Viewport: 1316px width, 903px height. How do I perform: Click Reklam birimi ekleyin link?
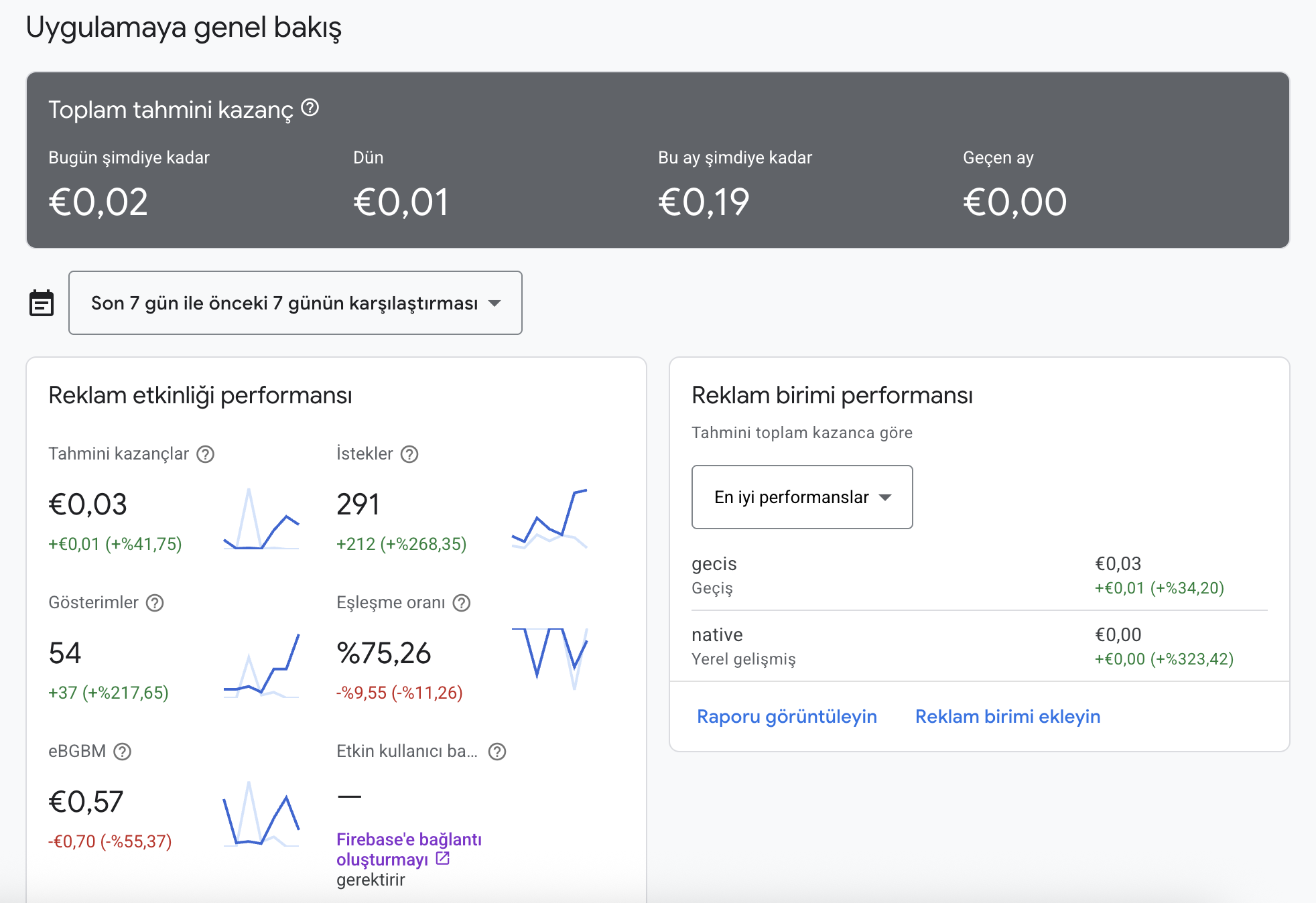(x=1008, y=716)
